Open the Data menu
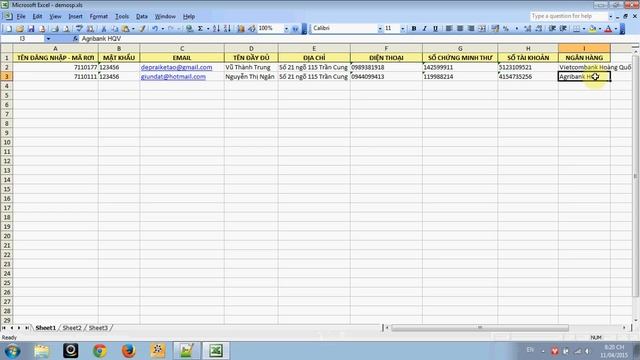 click(x=142, y=16)
